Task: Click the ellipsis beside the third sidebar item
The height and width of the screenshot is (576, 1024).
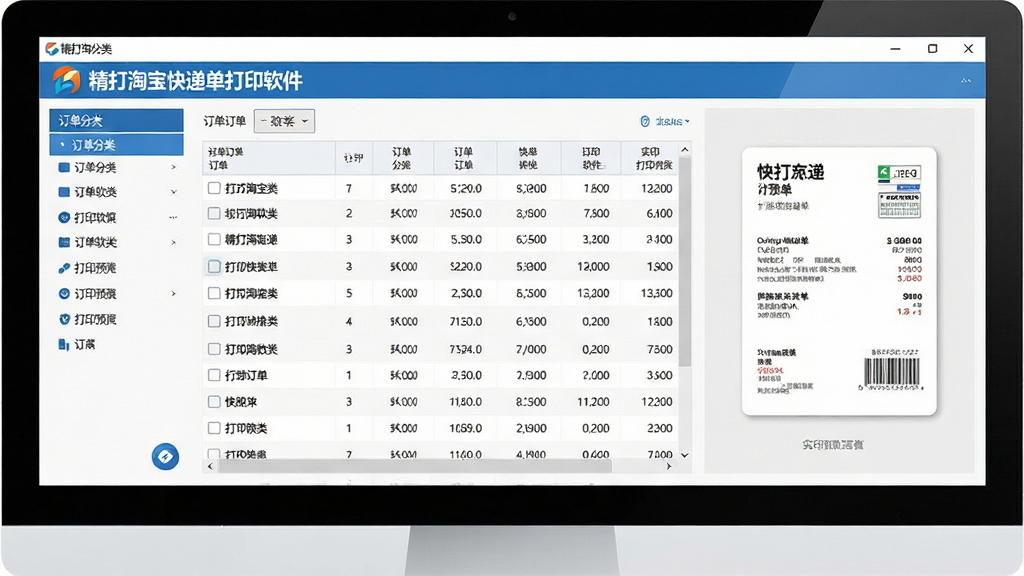Action: click(x=173, y=217)
